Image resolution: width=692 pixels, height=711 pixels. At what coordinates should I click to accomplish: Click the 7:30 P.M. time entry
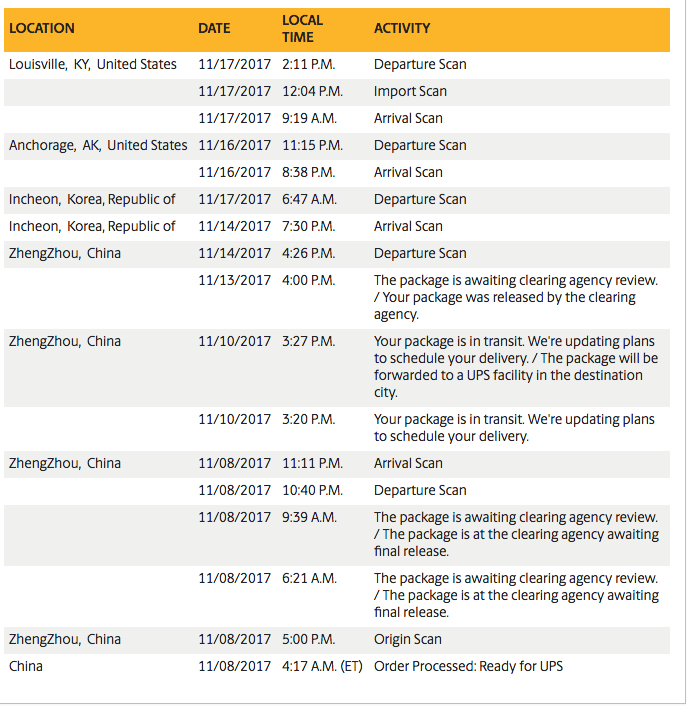tap(308, 226)
